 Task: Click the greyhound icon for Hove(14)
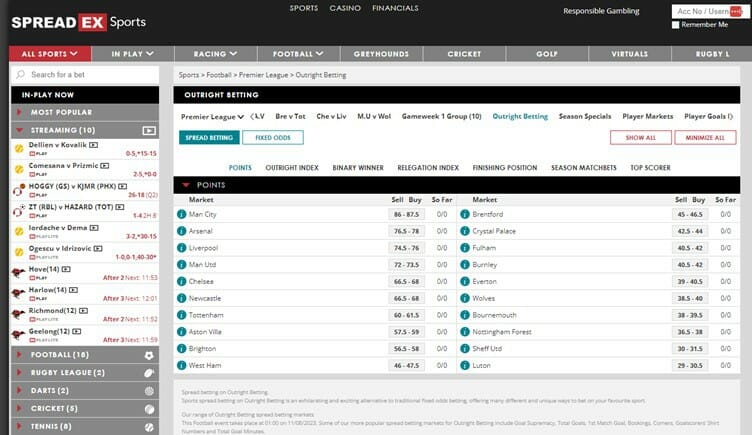coord(18,273)
